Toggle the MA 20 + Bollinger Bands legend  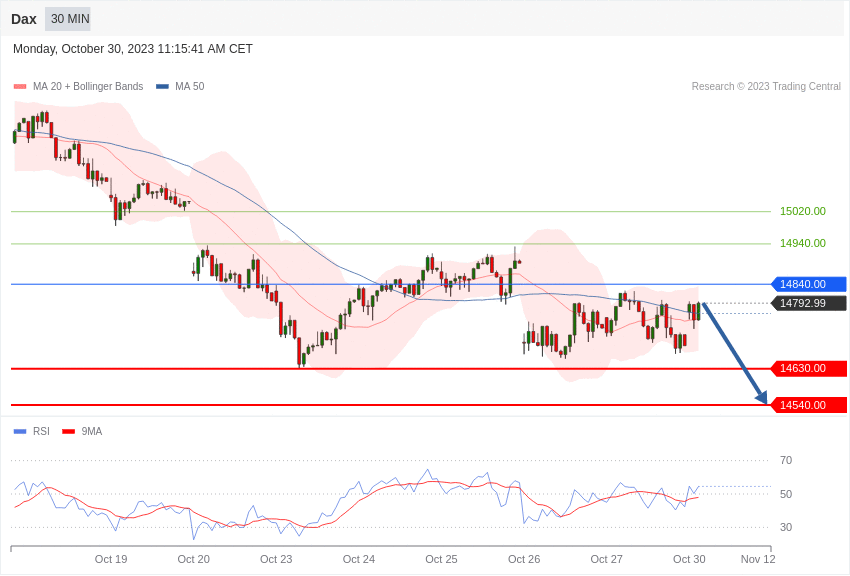(79, 87)
